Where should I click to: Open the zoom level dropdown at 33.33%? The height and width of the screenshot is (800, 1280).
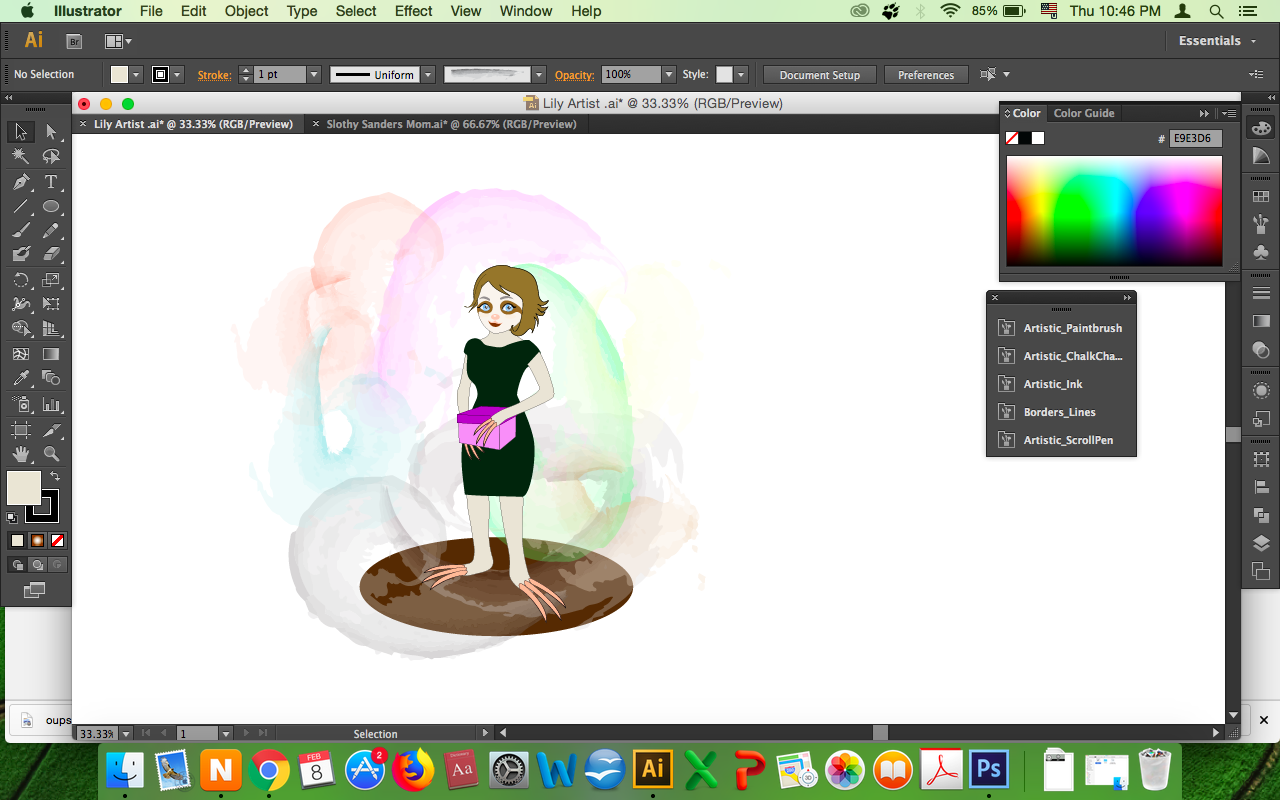[x=125, y=734]
